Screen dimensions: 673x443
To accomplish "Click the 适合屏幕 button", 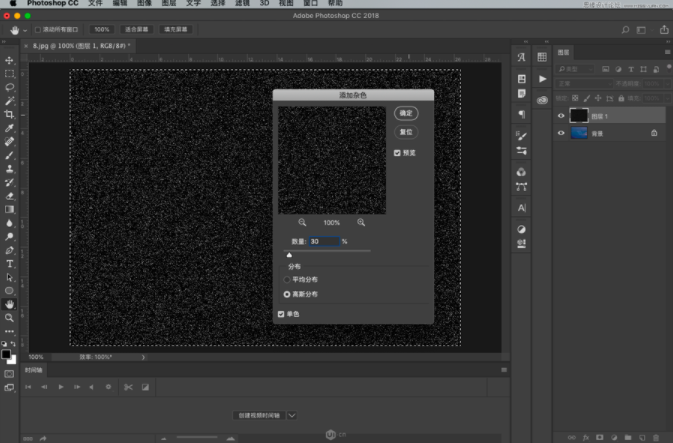I will point(136,30).
